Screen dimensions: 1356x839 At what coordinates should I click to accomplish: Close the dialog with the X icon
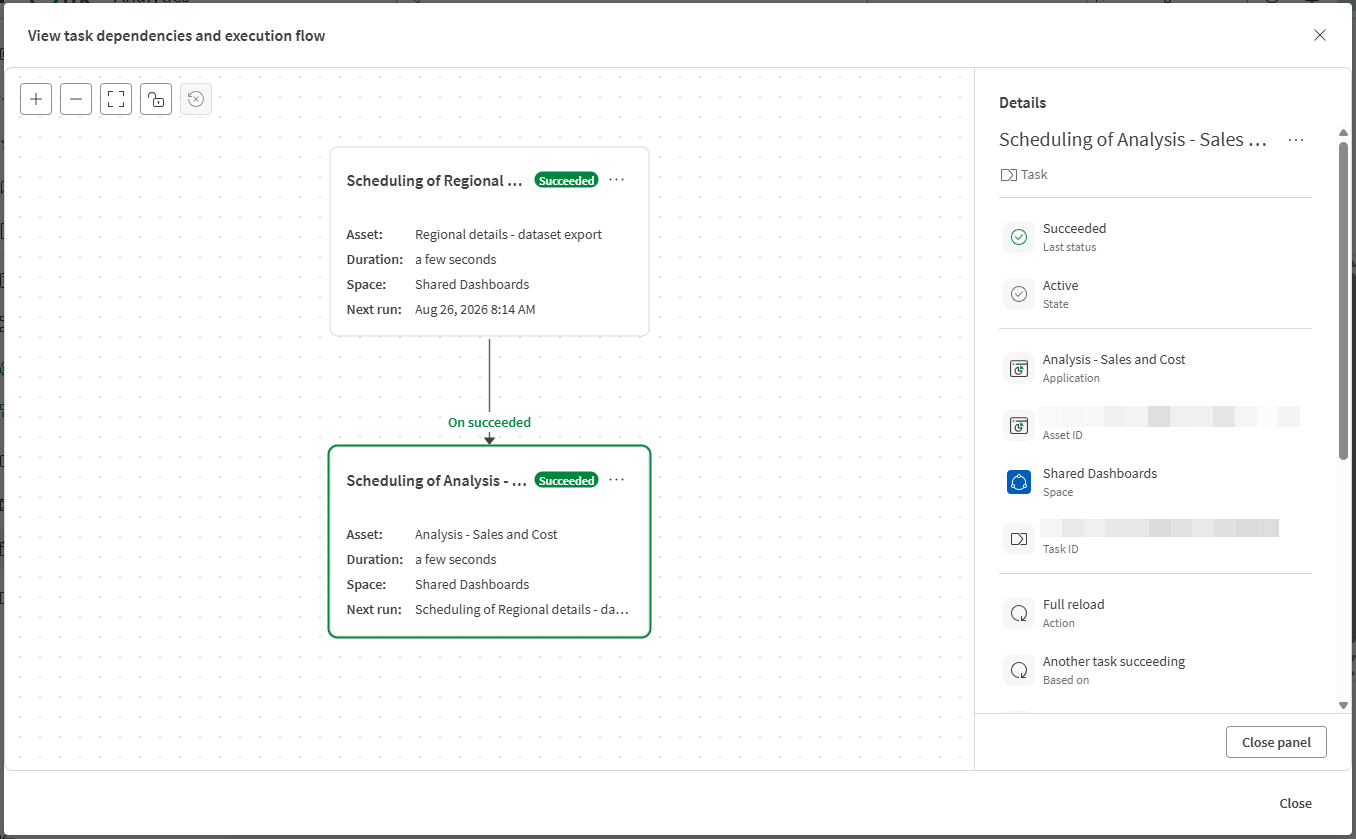(x=1320, y=35)
